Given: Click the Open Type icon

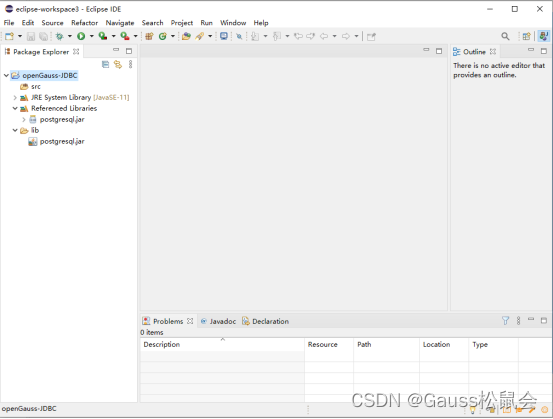Looking at the screenshot, I should (x=186, y=36).
